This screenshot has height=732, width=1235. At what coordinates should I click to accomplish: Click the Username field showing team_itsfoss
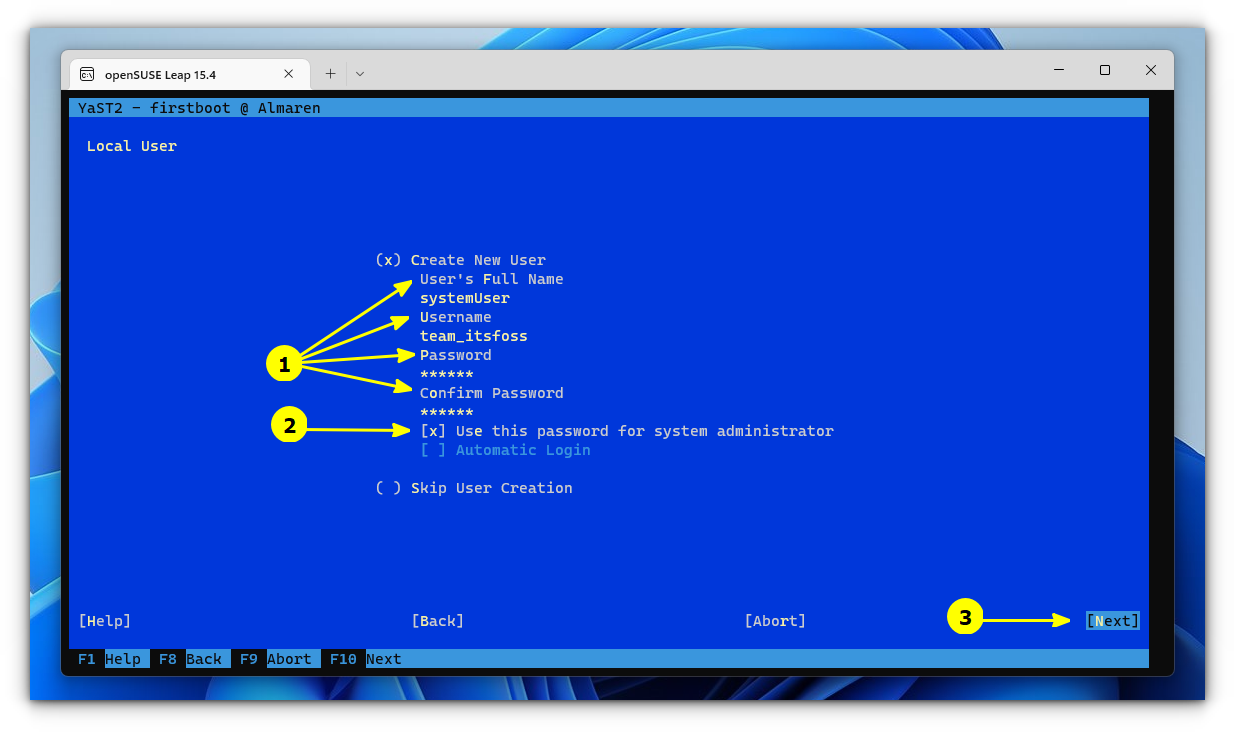tap(473, 335)
